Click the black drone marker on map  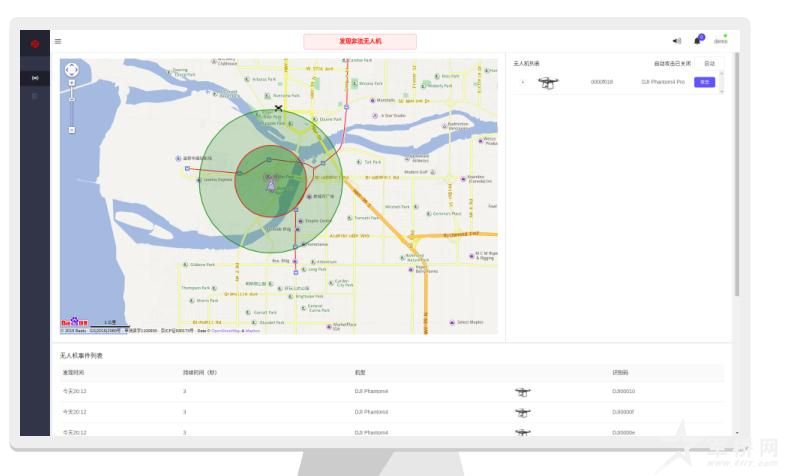point(278,107)
